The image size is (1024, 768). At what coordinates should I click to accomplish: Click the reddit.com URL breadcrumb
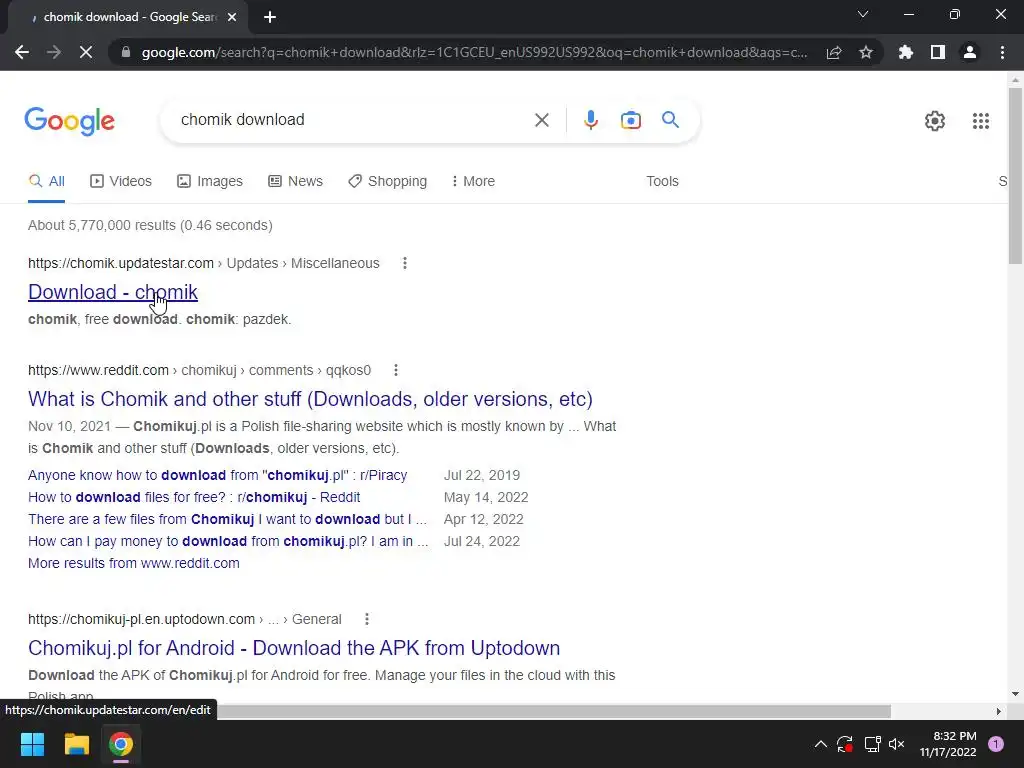coord(199,370)
